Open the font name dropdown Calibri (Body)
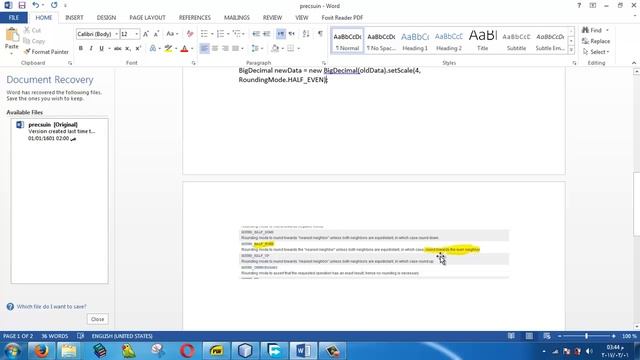Screen dimensions: 640x360 click(116, 34)
